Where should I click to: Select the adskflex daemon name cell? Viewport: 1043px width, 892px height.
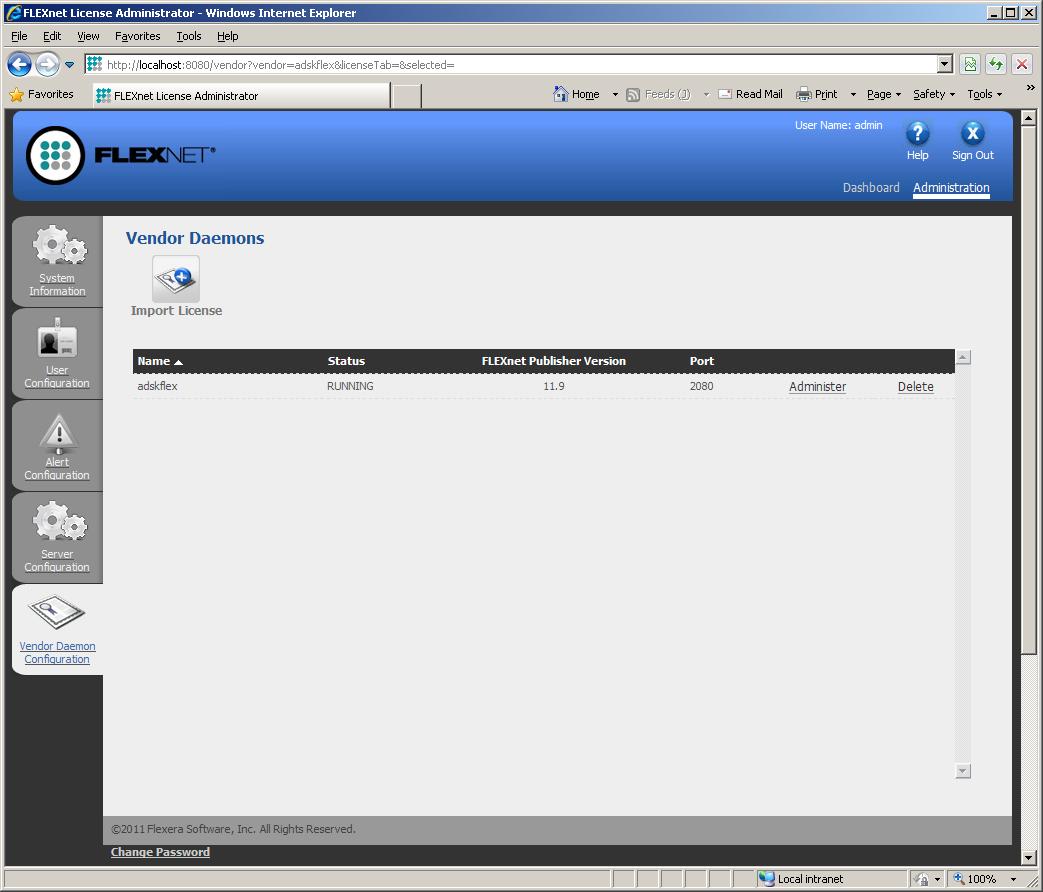157,386
